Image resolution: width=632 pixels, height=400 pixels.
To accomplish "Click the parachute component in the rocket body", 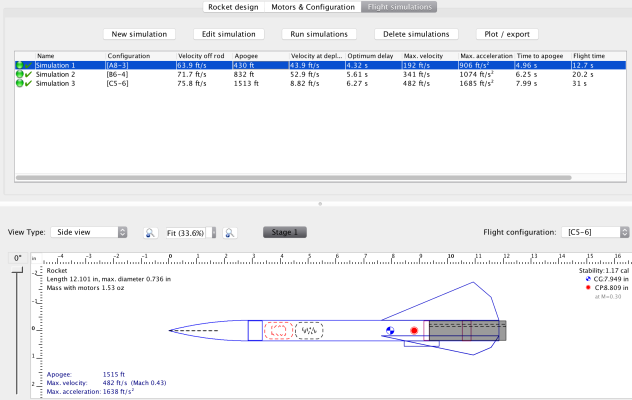I will (x=279, y=329).
